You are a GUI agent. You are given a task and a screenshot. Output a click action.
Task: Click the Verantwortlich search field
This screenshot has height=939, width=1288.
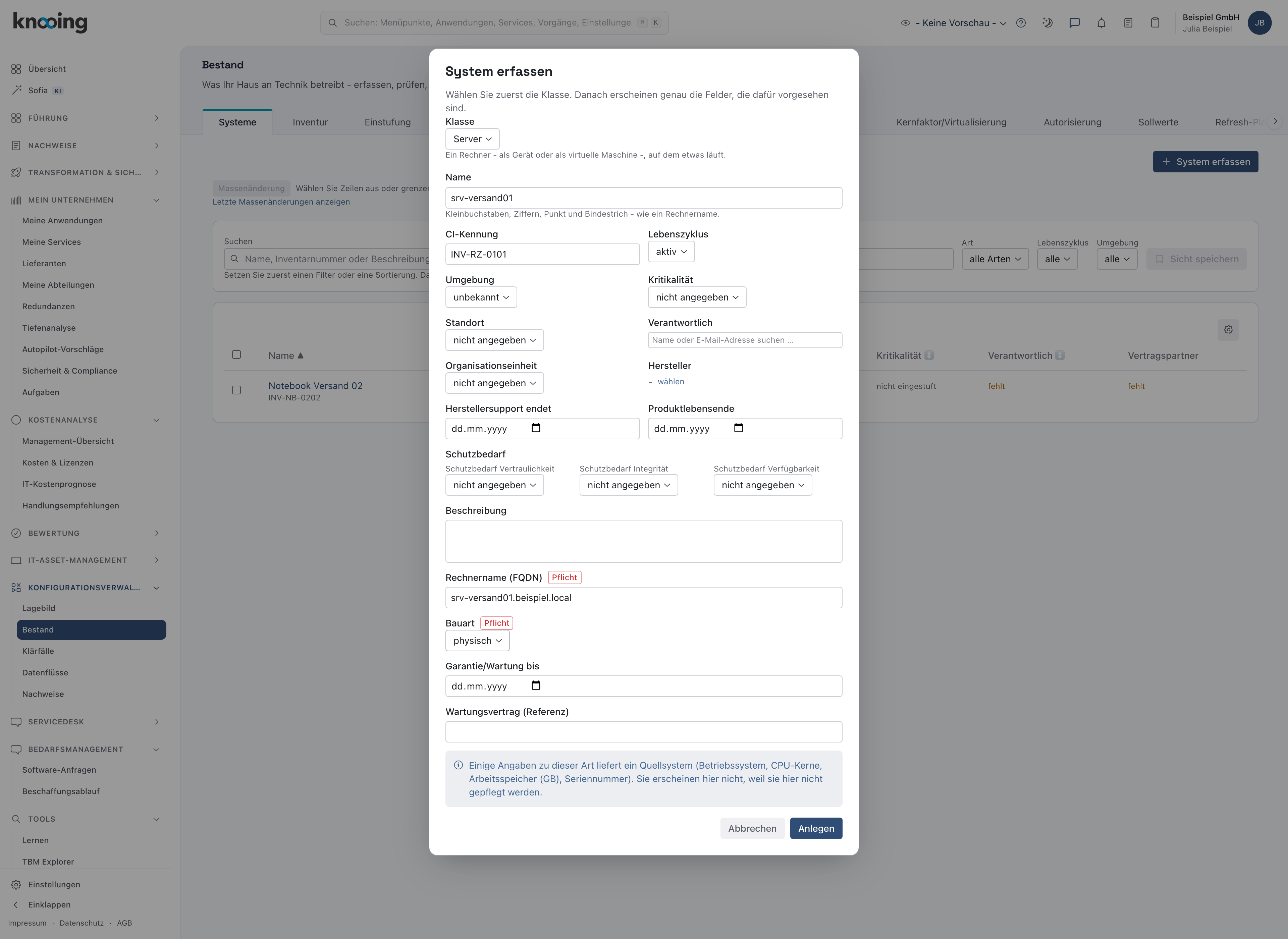745,340
